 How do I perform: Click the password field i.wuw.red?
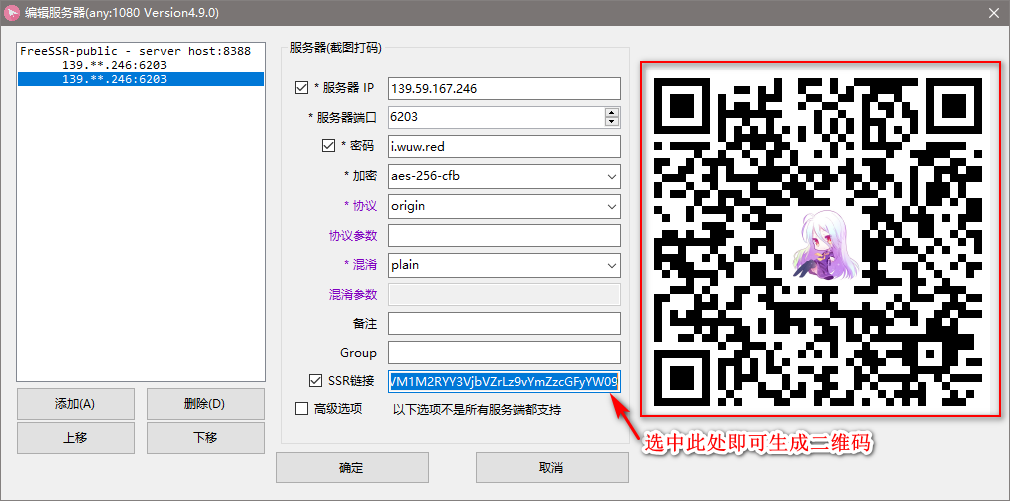pos(504,146)
